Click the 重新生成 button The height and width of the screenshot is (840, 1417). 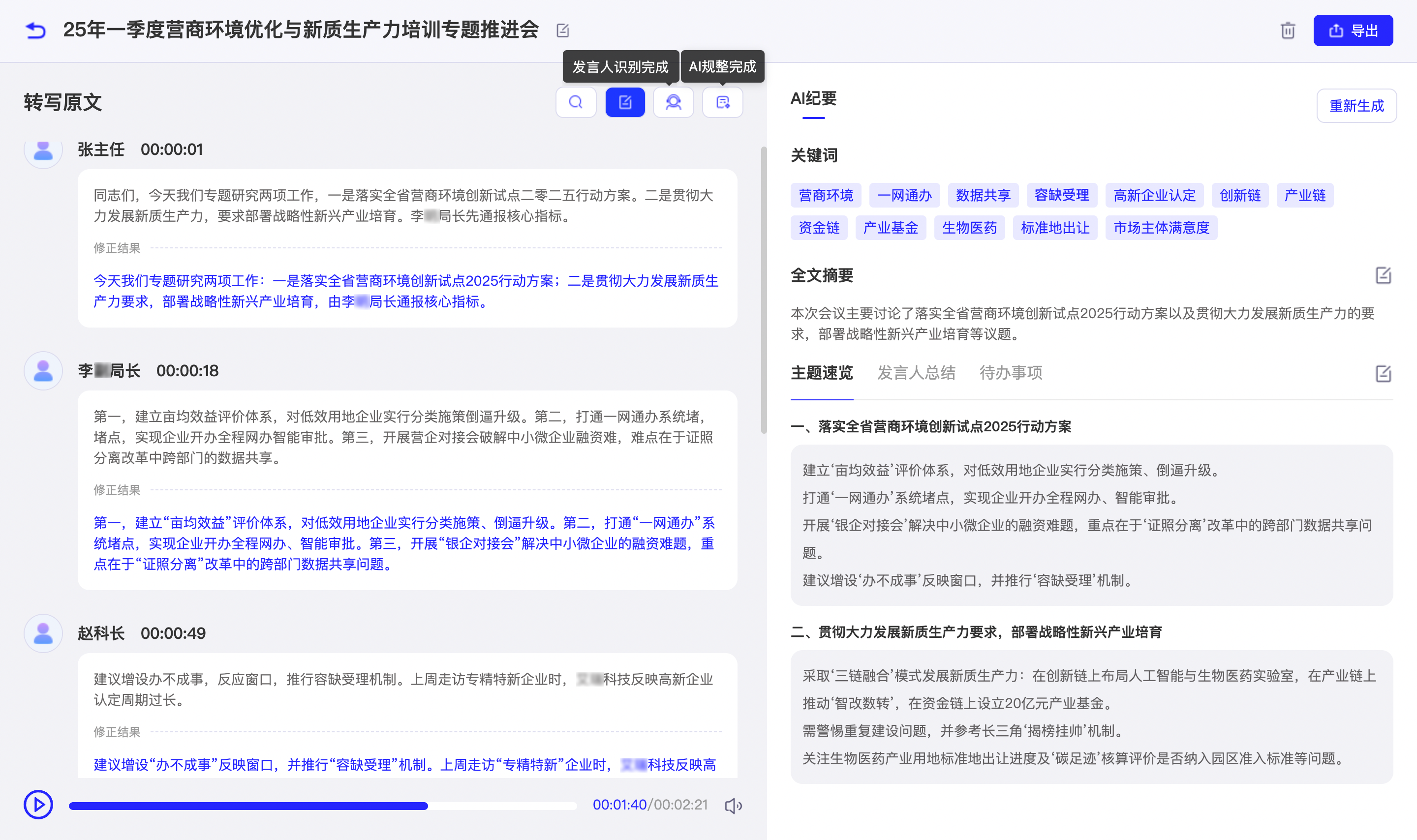[1356, 106]
